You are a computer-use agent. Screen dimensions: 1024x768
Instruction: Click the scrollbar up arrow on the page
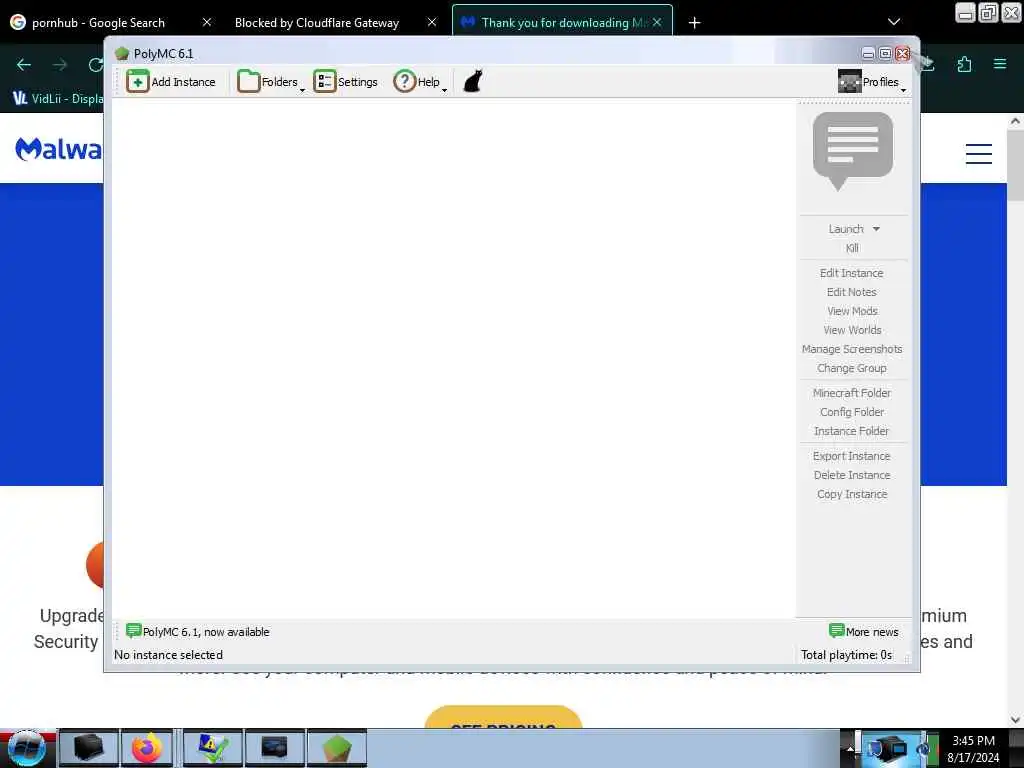click(1015, 121)
